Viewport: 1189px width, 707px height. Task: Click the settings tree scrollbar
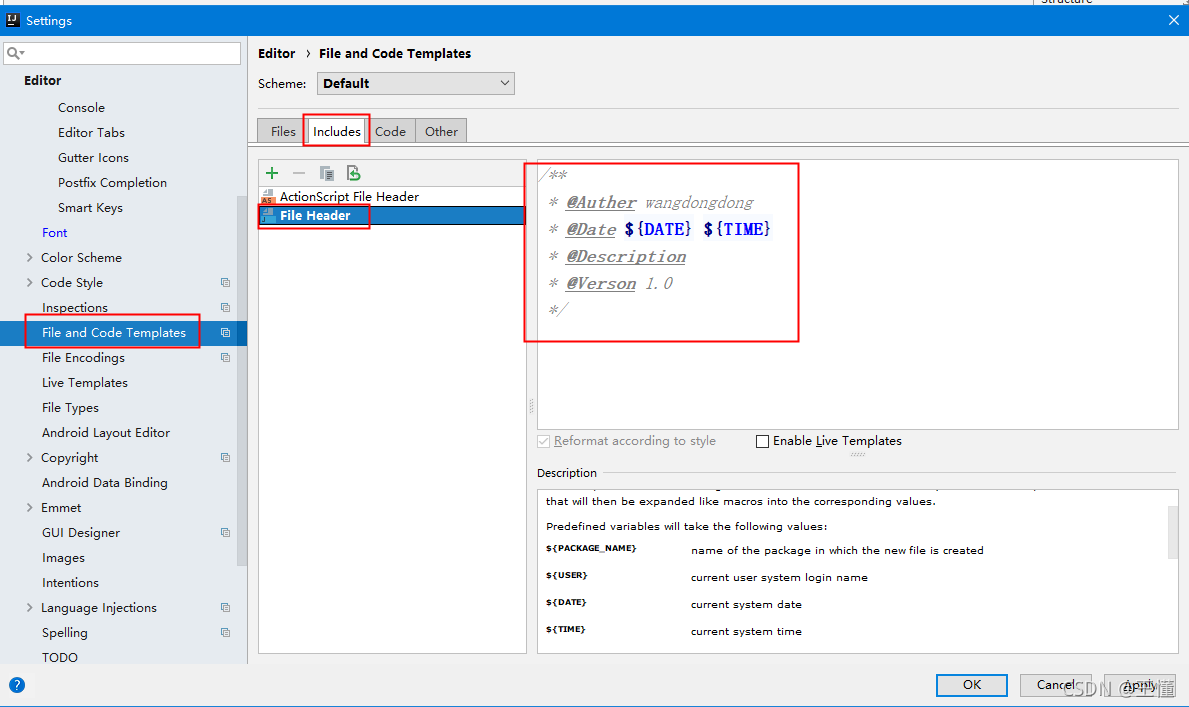click(242, 379)
